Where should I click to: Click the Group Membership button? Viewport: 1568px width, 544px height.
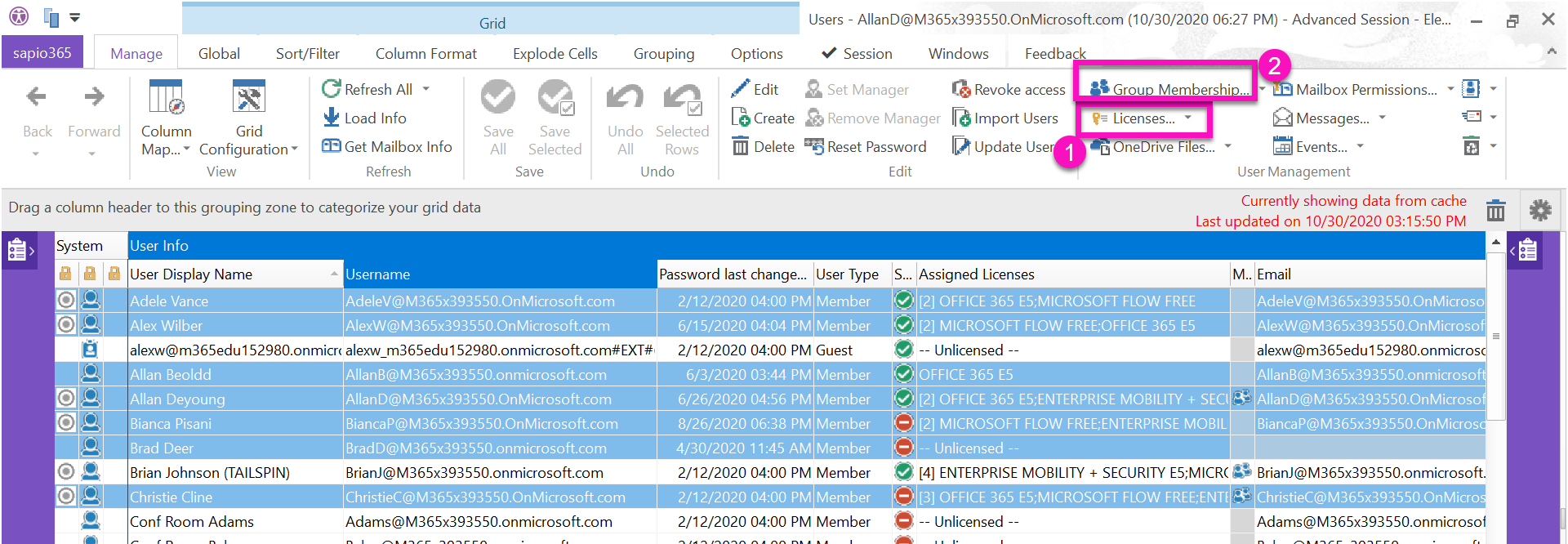click(1169, 89)
